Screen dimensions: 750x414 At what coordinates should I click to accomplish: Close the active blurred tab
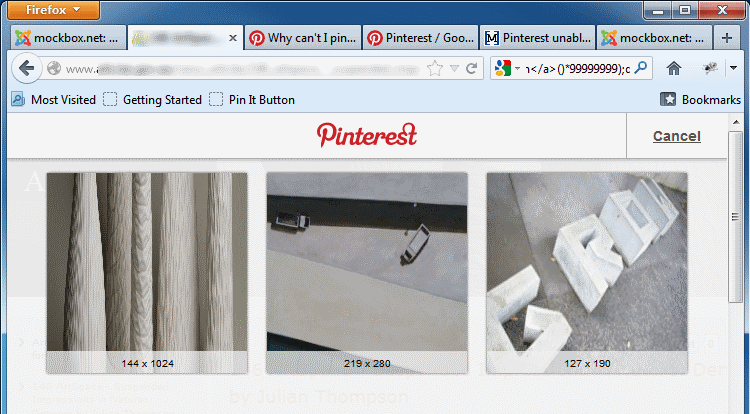[233, 38]
